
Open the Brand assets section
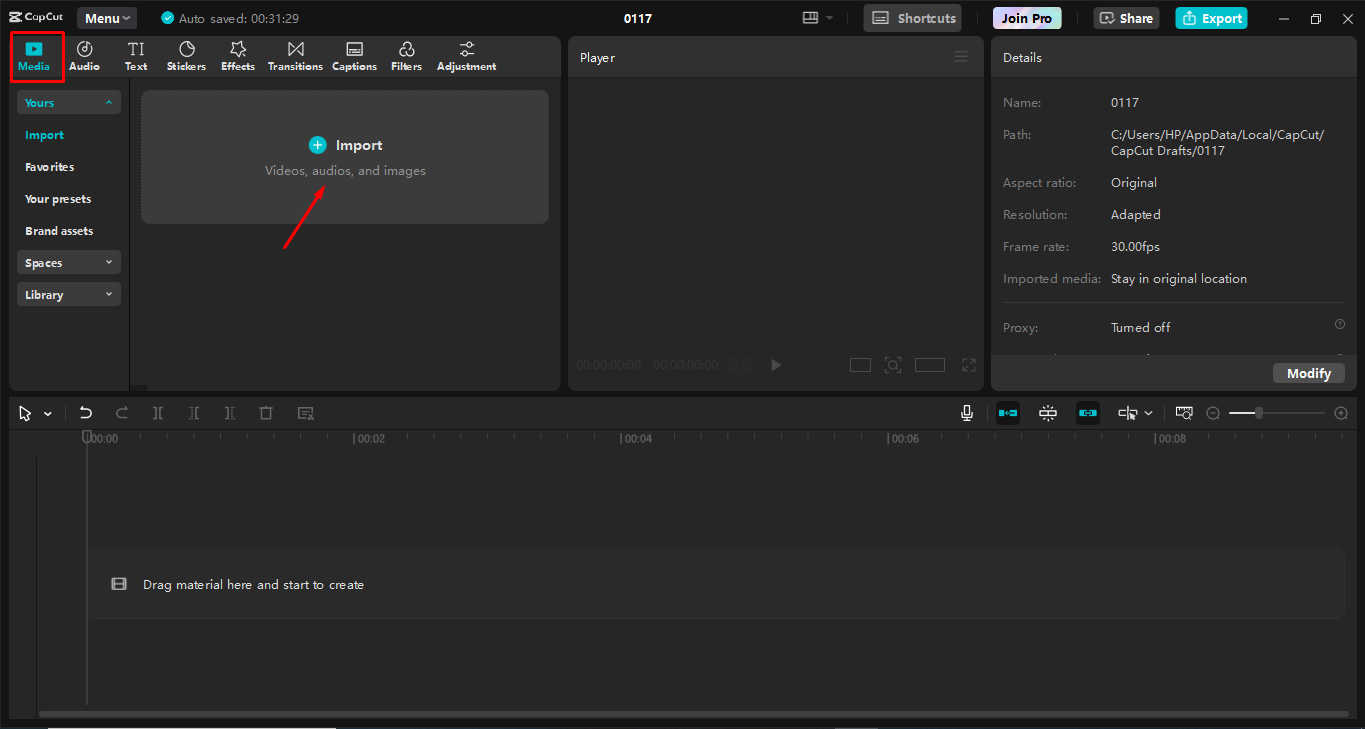click(x=58, y=230)
